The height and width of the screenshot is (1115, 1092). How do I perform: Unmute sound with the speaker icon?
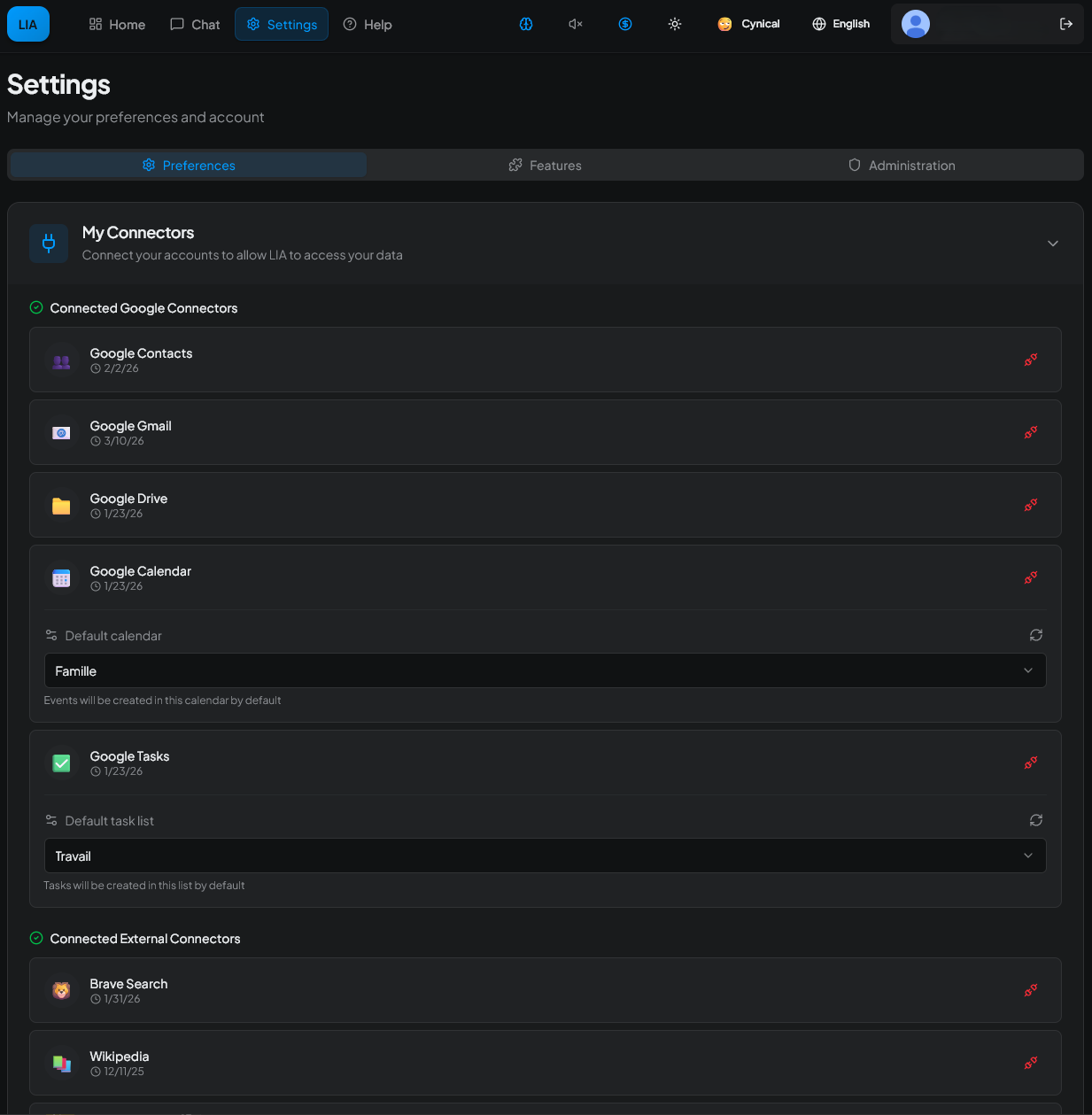point(575,24)
